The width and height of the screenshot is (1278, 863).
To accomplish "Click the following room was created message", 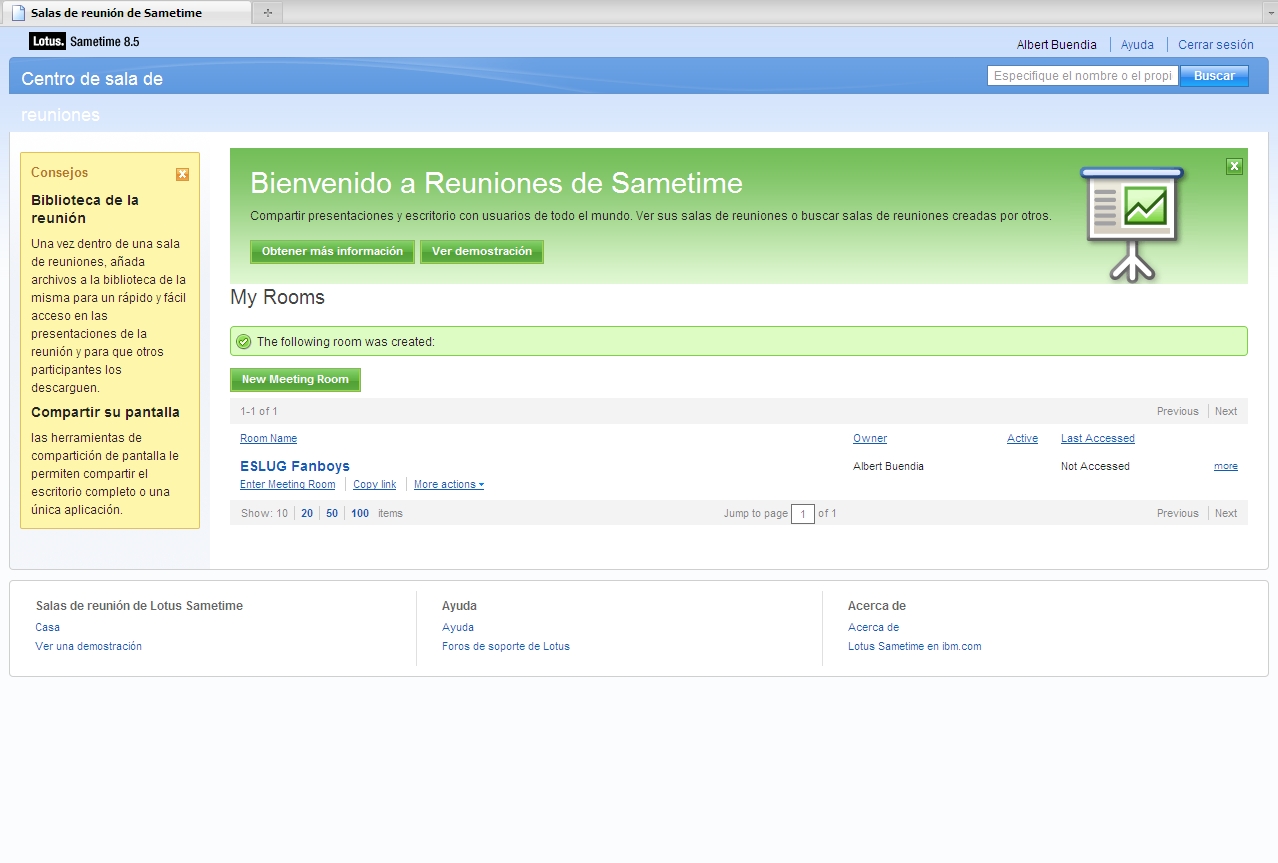I will (346, 342).
